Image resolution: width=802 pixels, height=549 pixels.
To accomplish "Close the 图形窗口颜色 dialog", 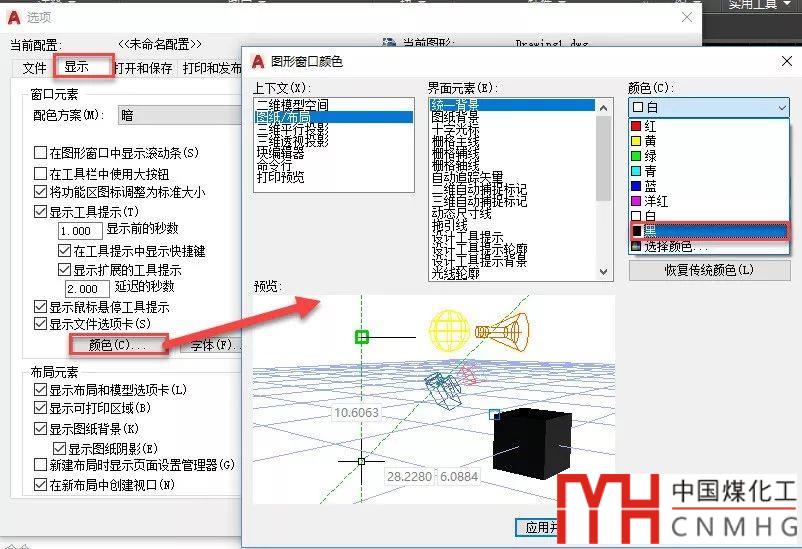I will click(x=787, y=61).
